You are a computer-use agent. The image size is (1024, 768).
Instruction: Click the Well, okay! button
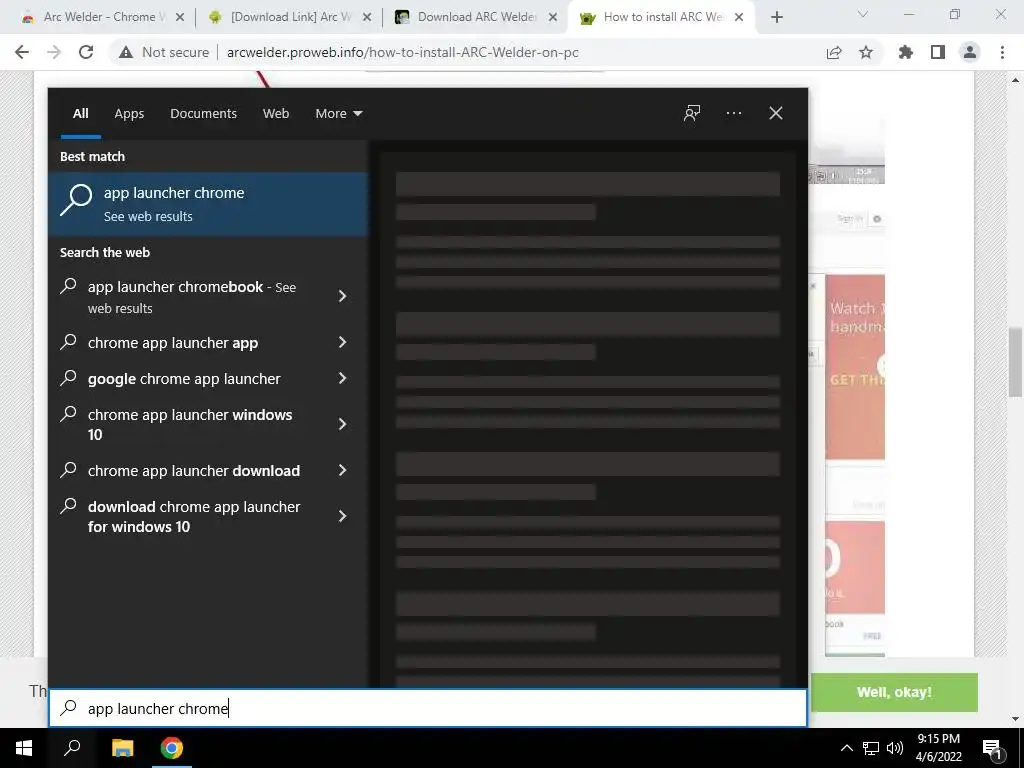click(x=894, y=692)
